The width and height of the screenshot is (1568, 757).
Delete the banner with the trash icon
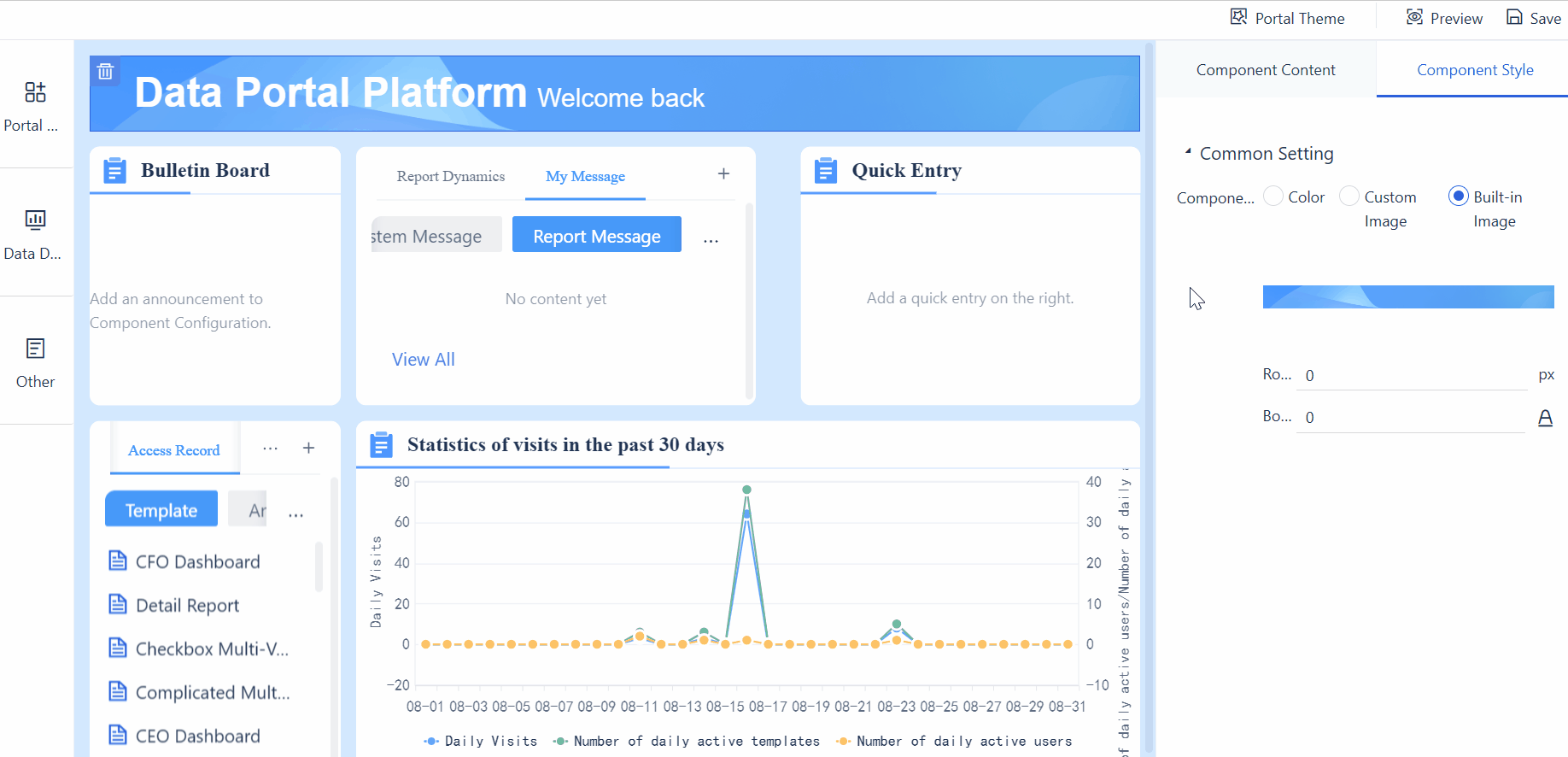(105, 72)
